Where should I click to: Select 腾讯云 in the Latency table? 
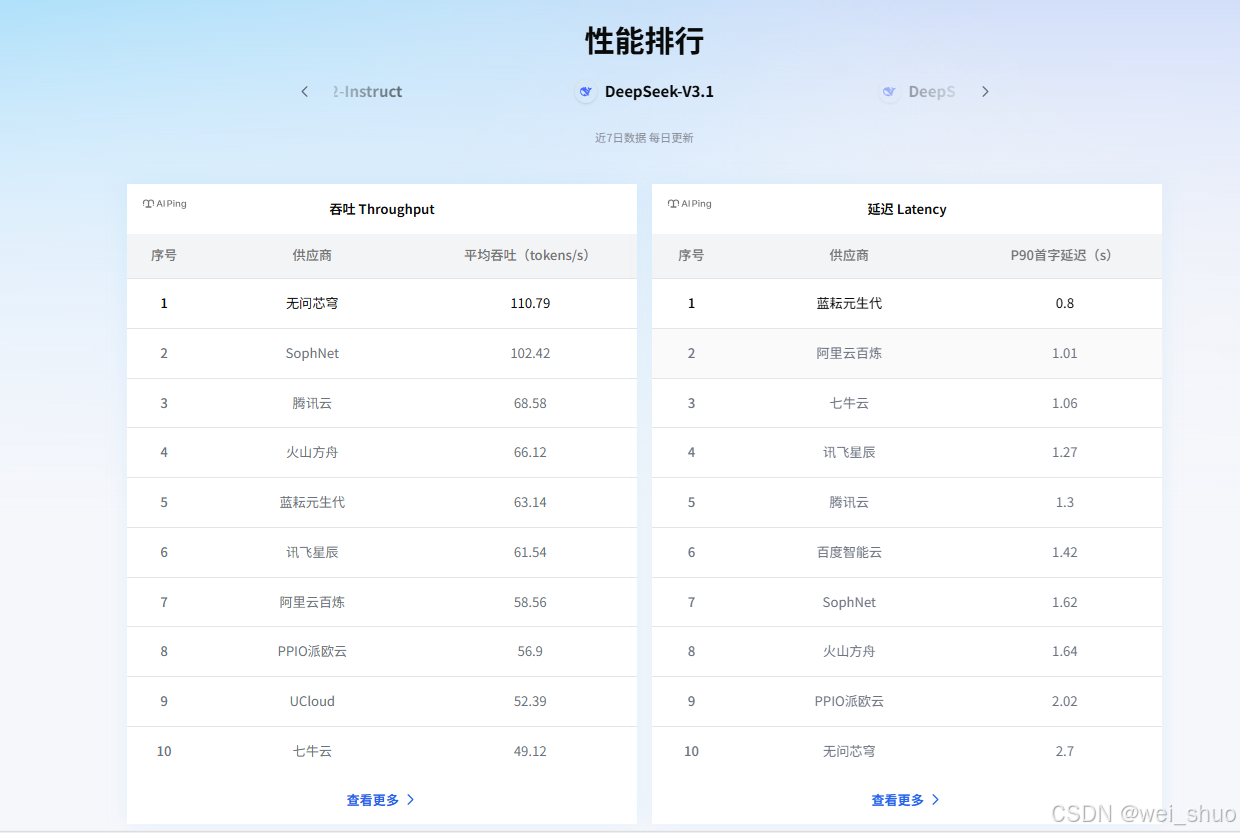(849, 502)
